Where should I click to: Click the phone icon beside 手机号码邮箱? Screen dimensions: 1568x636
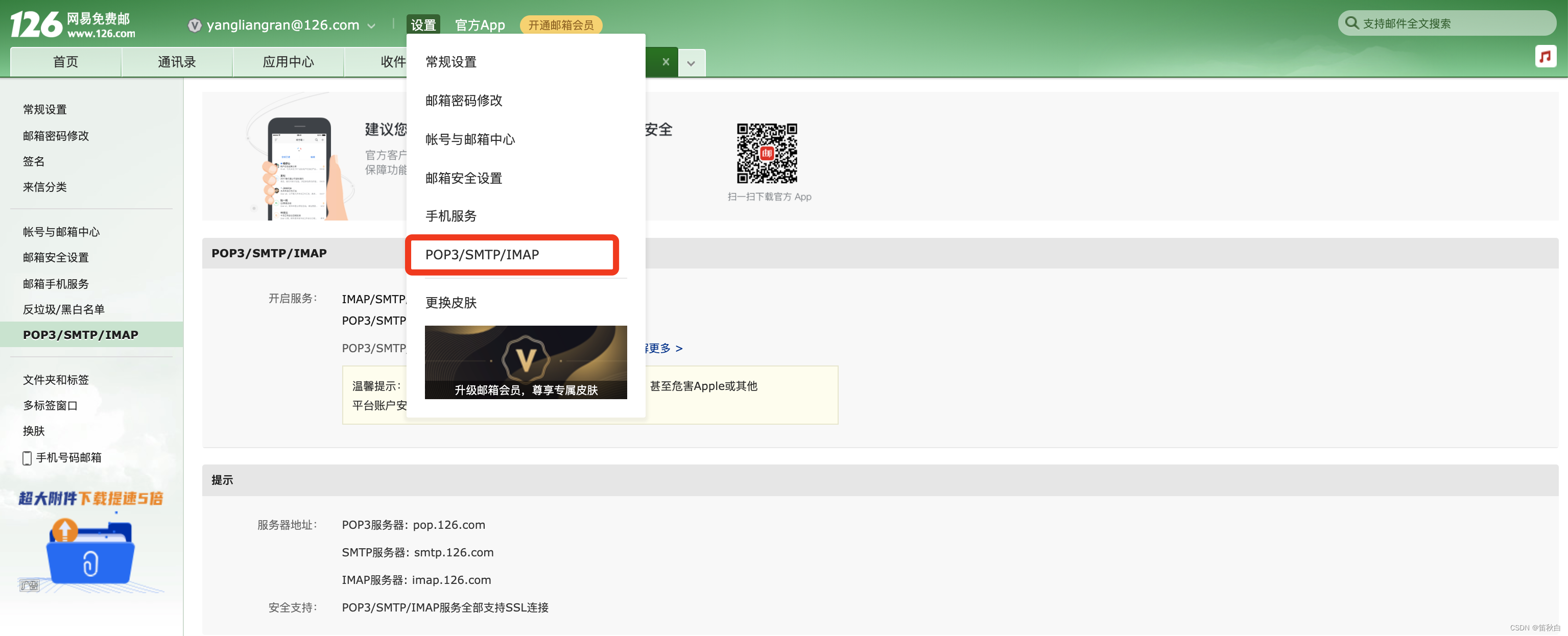click(27, 458)
